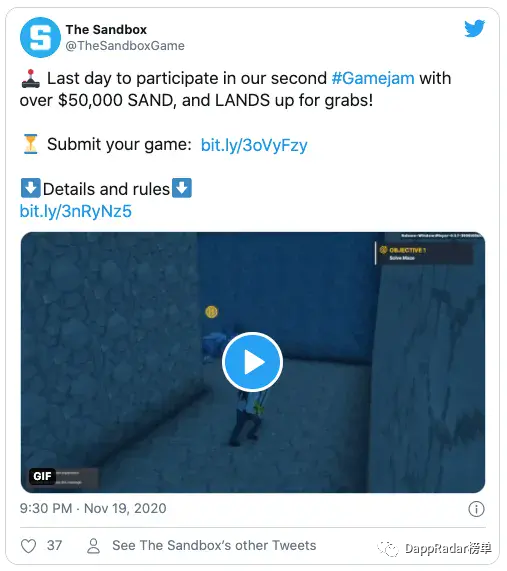Screen dimensions: 507x571
Task: Click the down-arrow emoji before Details
Action: click(31, 188)
